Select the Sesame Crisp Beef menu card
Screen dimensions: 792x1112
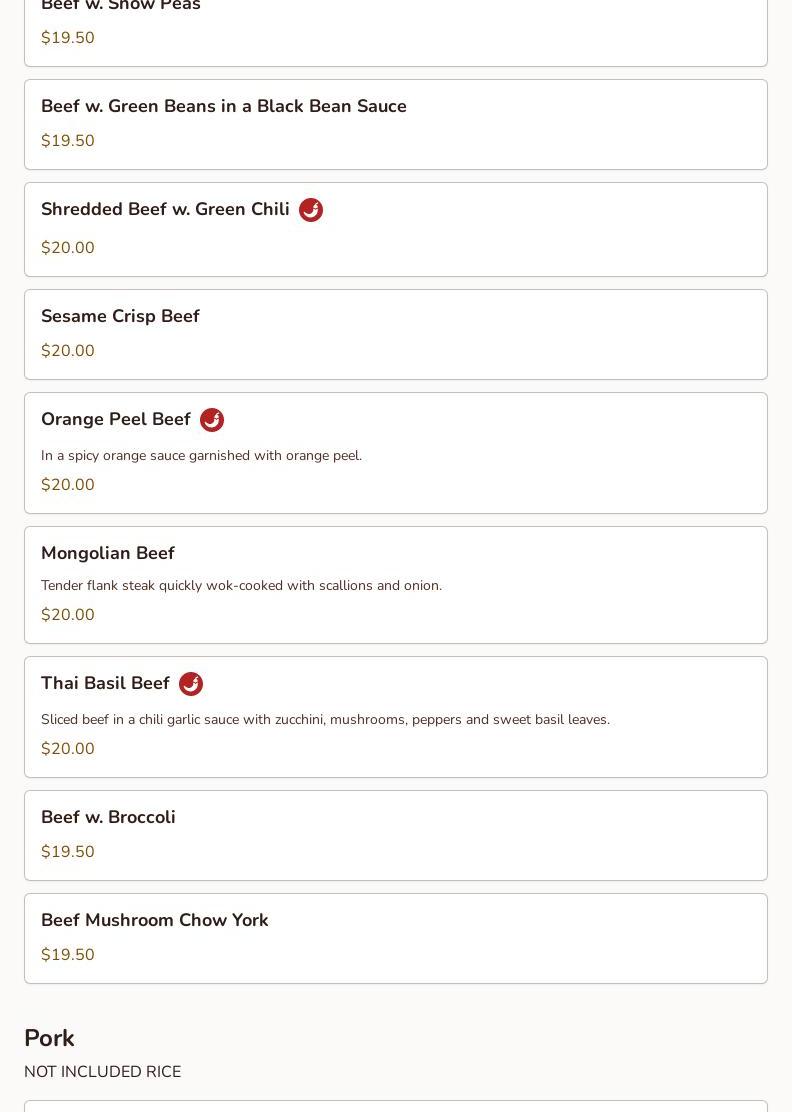[x=396, y=335]
